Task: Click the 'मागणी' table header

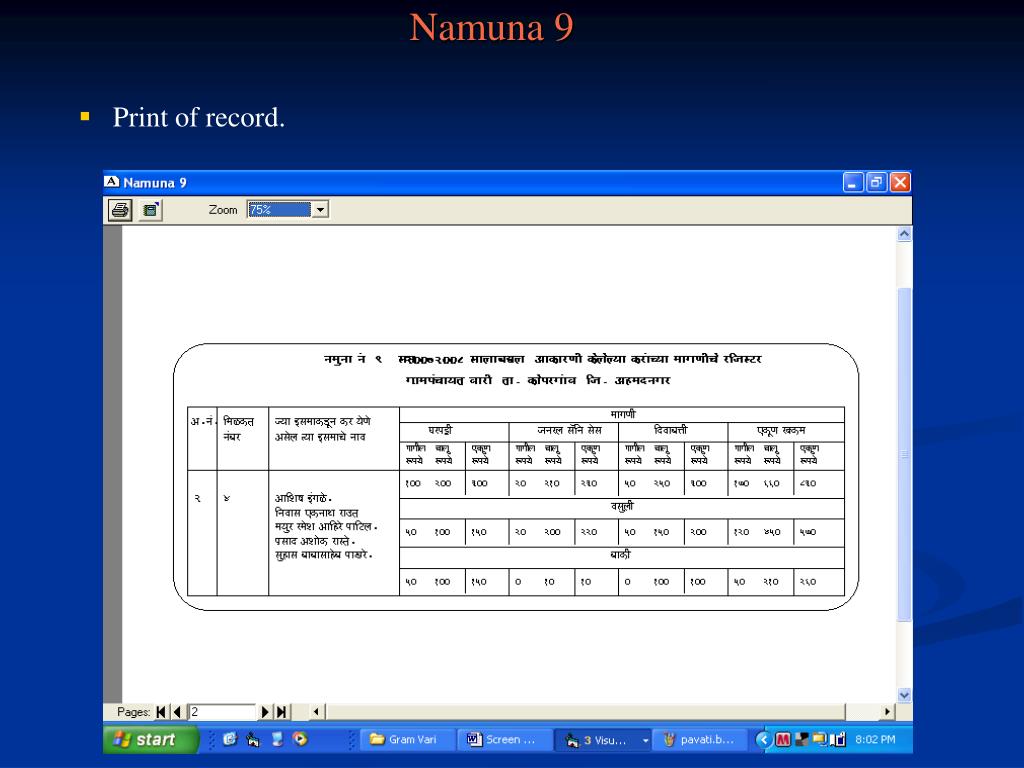Action: tap(622, 414)
